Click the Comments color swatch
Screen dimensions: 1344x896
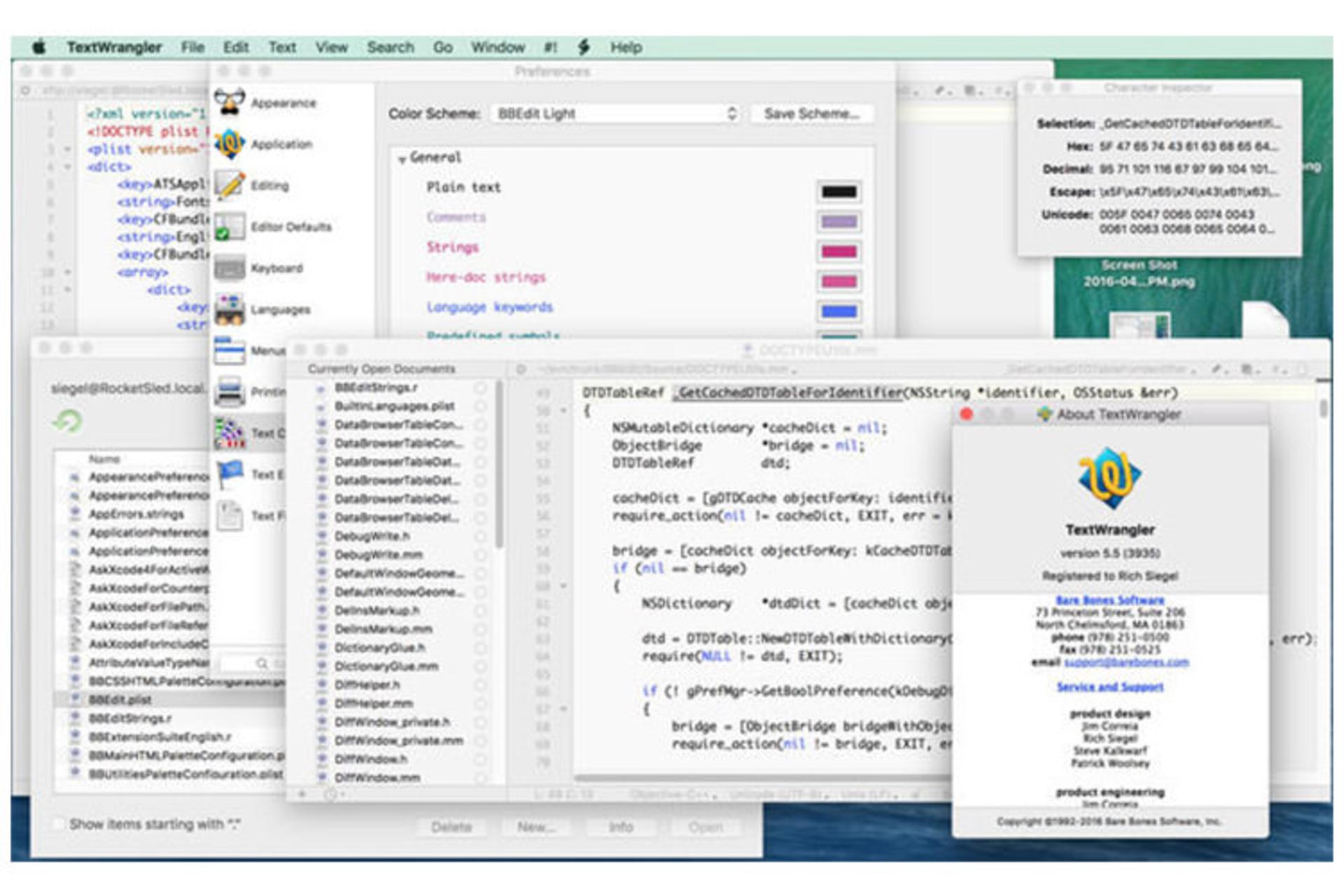(x=839, y=222)
